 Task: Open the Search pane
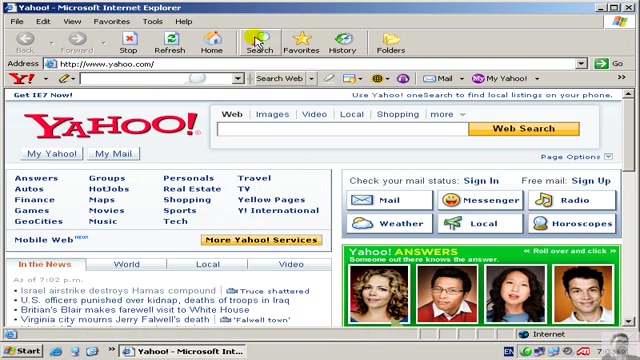click(260, 43)
